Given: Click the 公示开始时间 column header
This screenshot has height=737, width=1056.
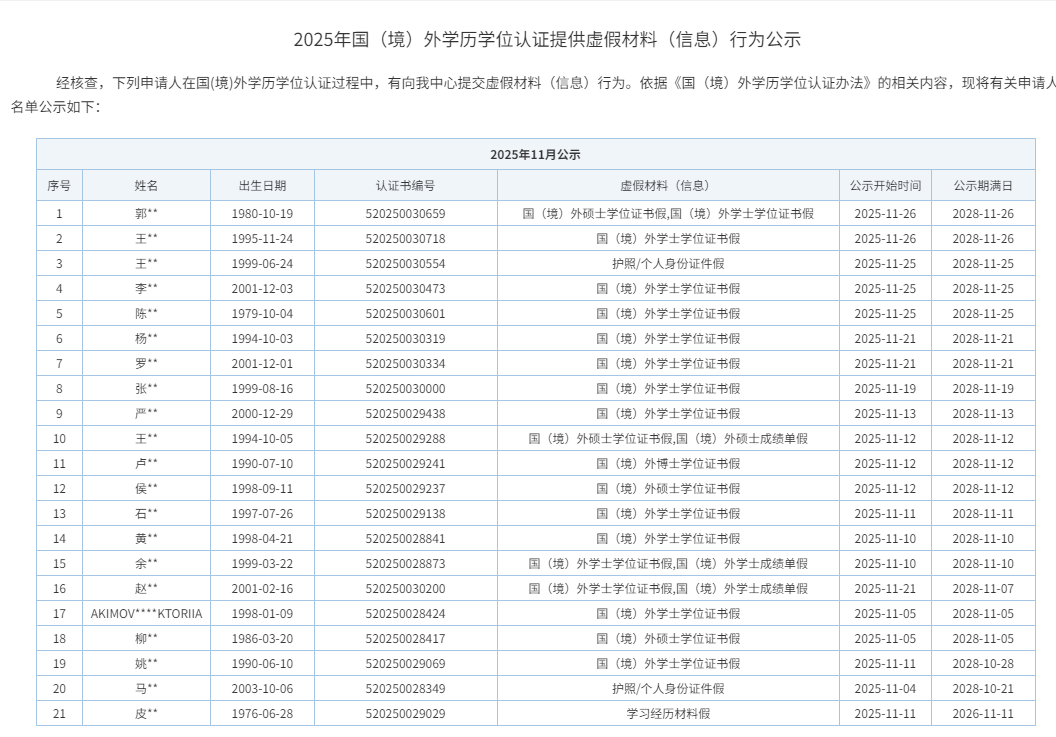Looking at the screenshot, I should [885, 185].
